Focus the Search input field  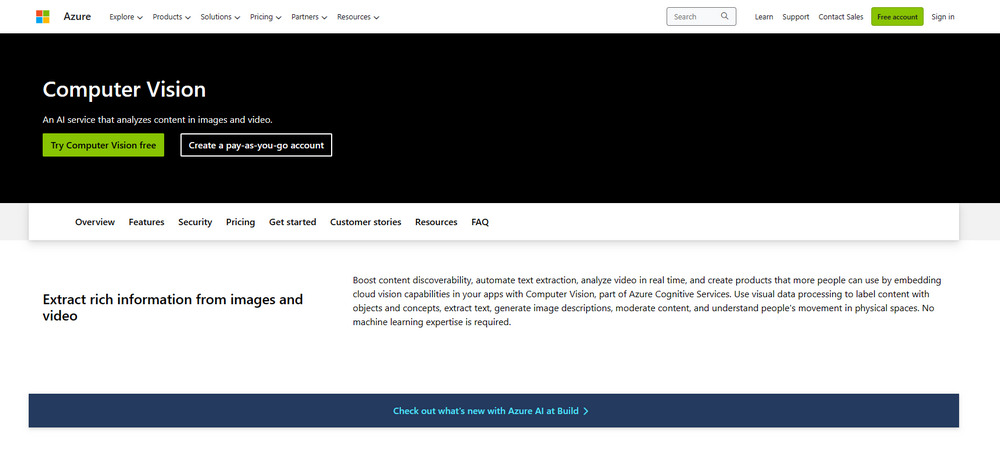701,17
